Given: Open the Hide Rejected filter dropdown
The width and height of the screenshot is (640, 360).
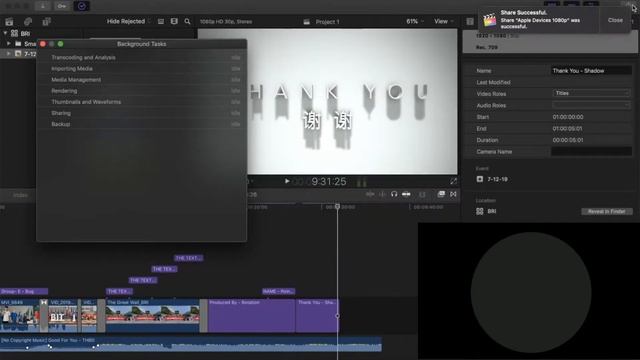Looking at the screenshot, I should coord(128,21).
